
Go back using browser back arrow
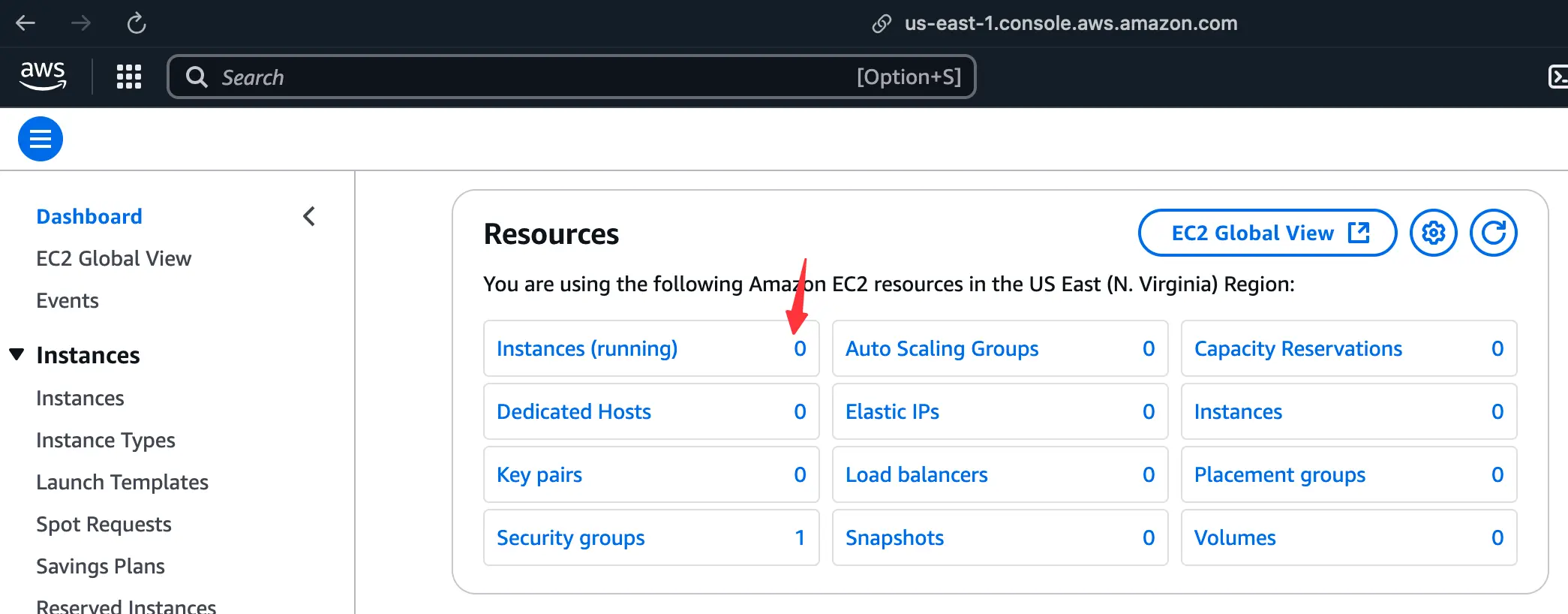[26, 23]
